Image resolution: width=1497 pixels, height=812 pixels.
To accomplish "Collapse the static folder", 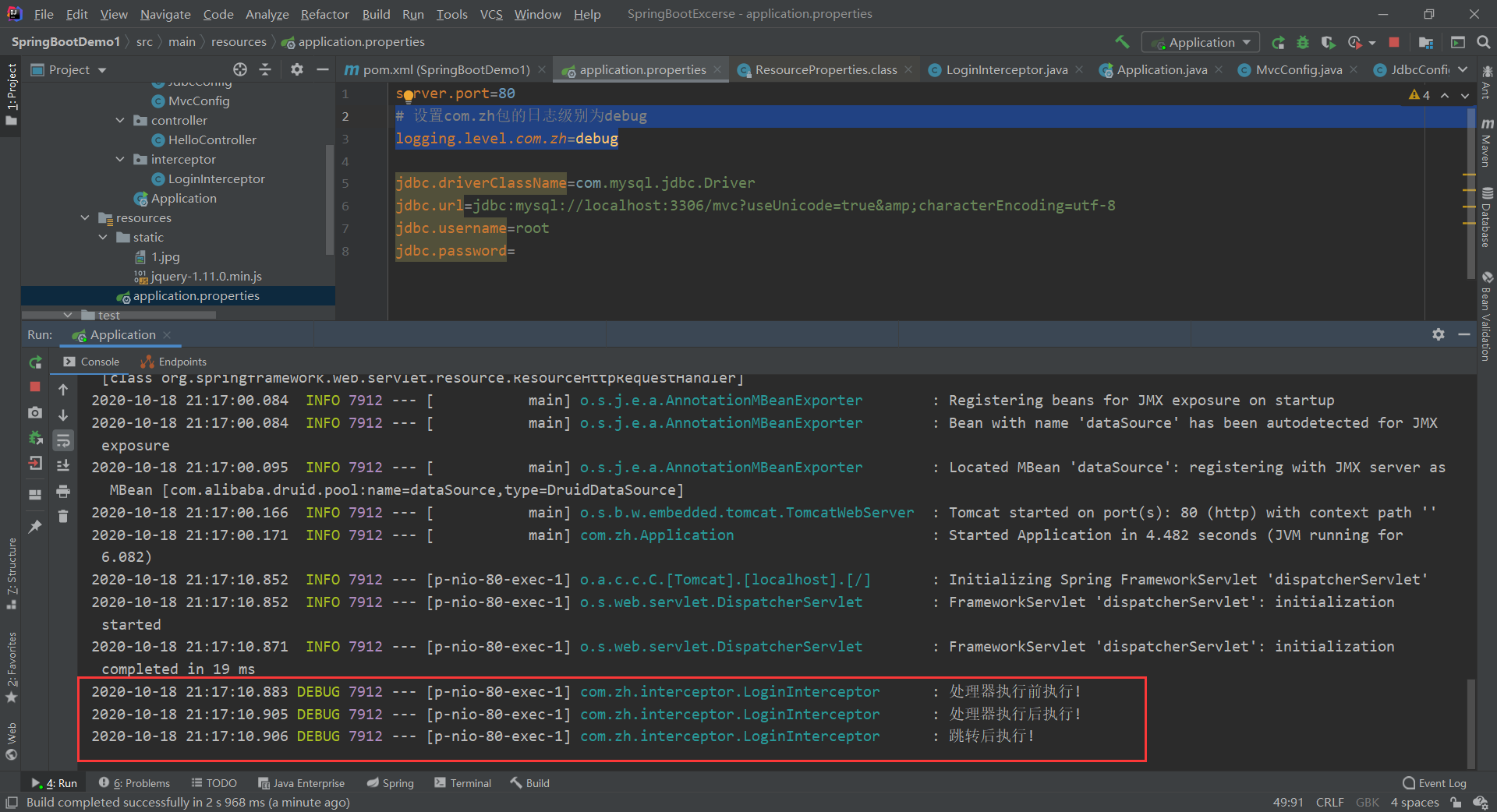I will (103, 237).
